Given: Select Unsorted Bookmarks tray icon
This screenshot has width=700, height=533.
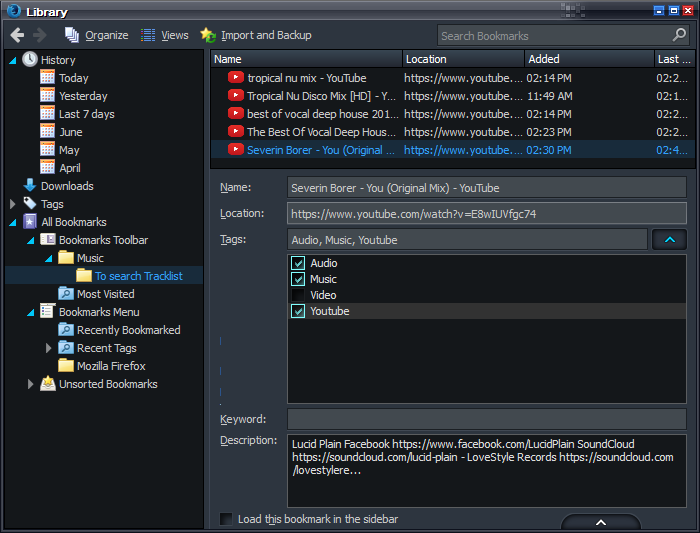Looking at the screenshot, I should (48, 383).
